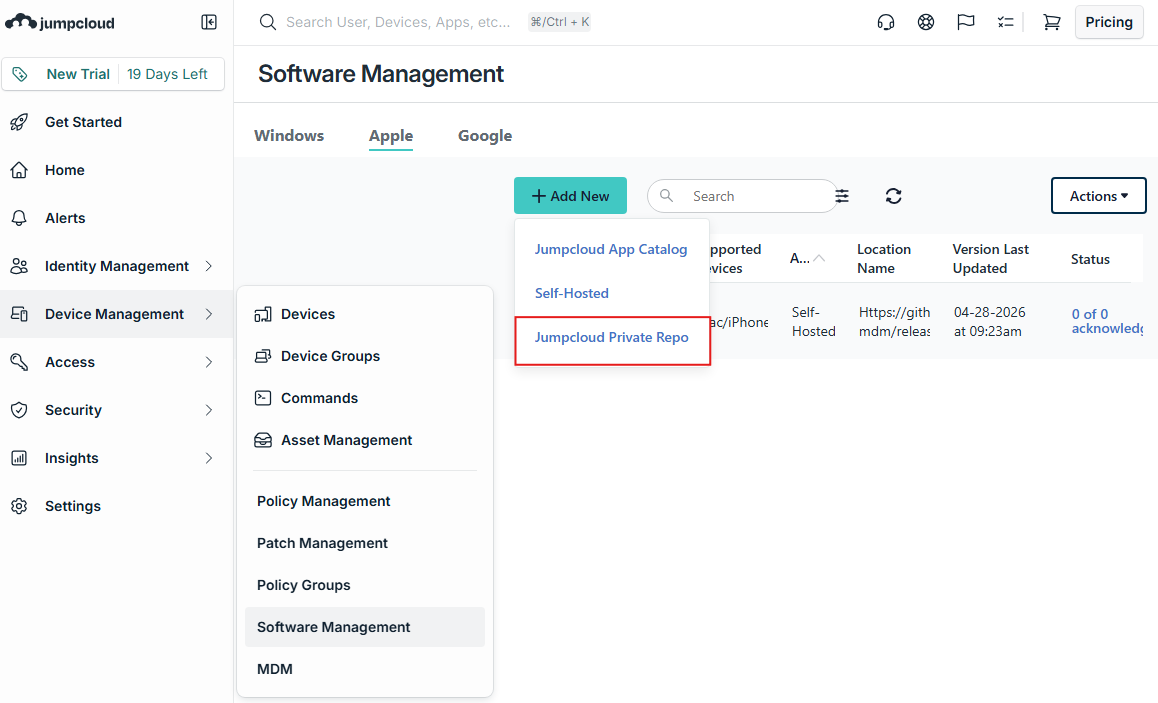The height and width of the screenshot is (703, 1158).
Task: Open Software Management submenu item
Action: pos(365,627)
